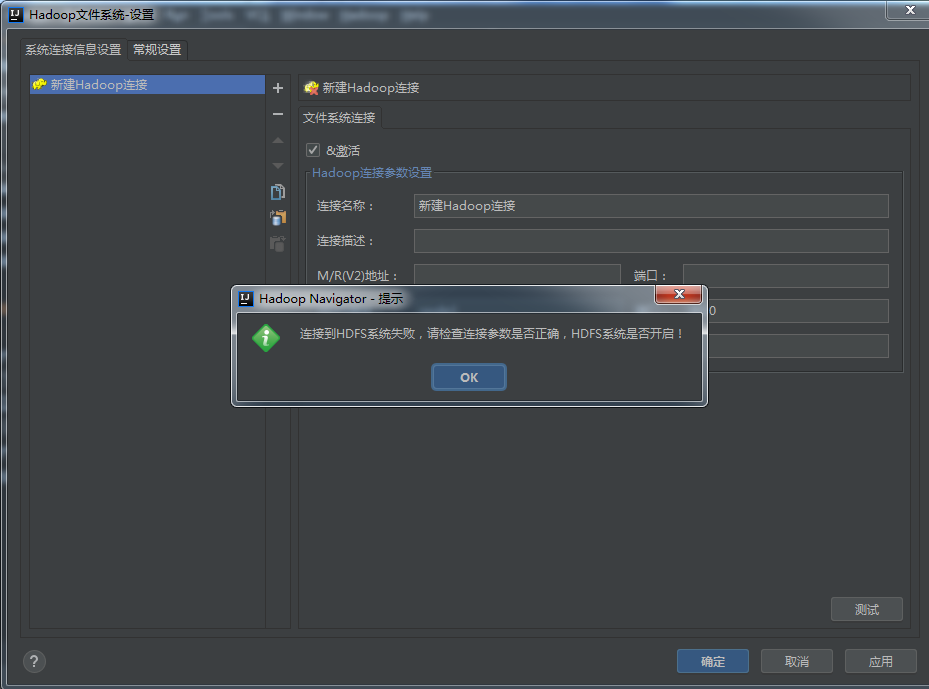Move connection down with arrow icon
This screenshot has height=689, width=929.
click(278, 166)
